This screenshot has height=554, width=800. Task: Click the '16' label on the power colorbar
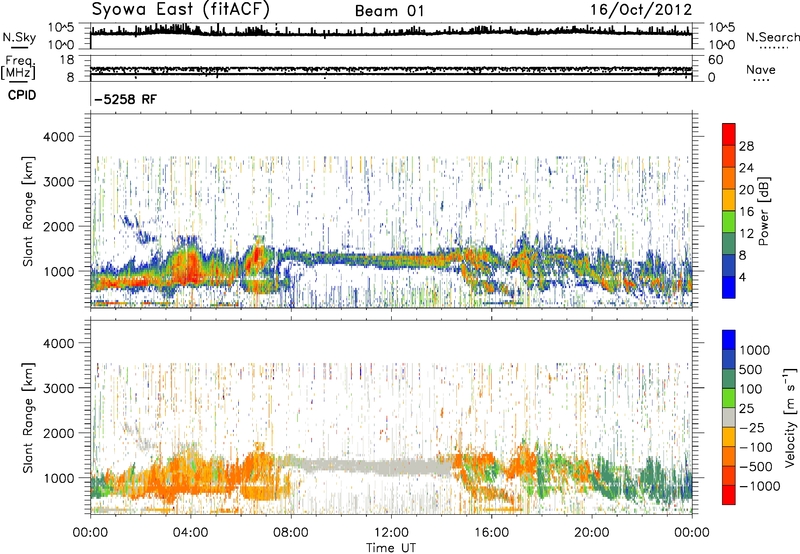click(746, 212)
